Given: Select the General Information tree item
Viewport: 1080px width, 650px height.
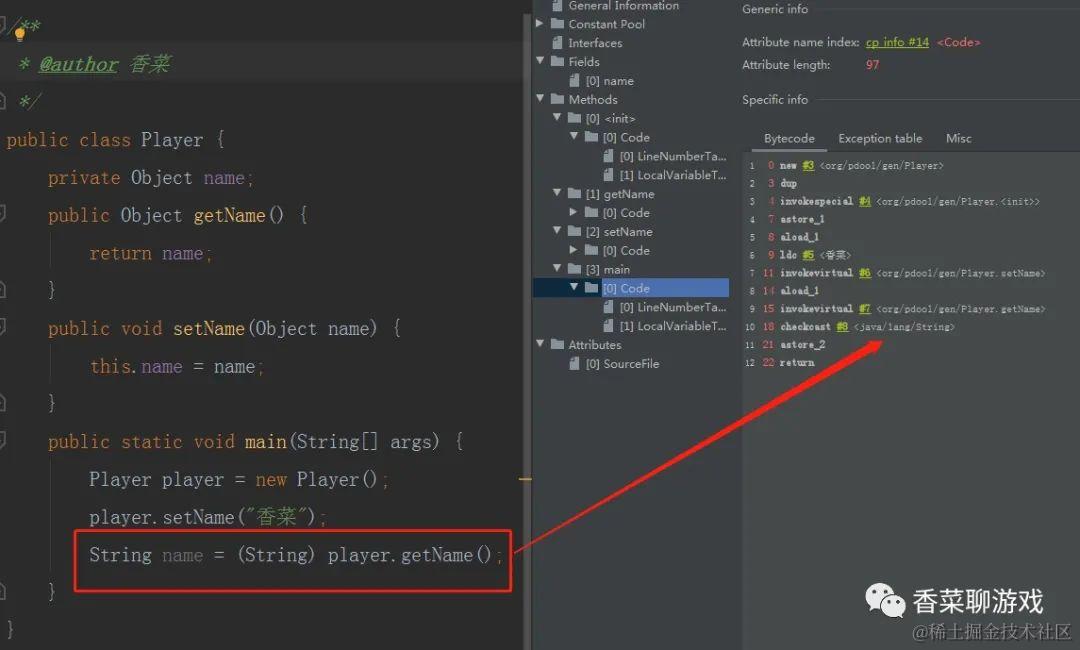Looking at the screenshot, I should (x=623, y=6).
